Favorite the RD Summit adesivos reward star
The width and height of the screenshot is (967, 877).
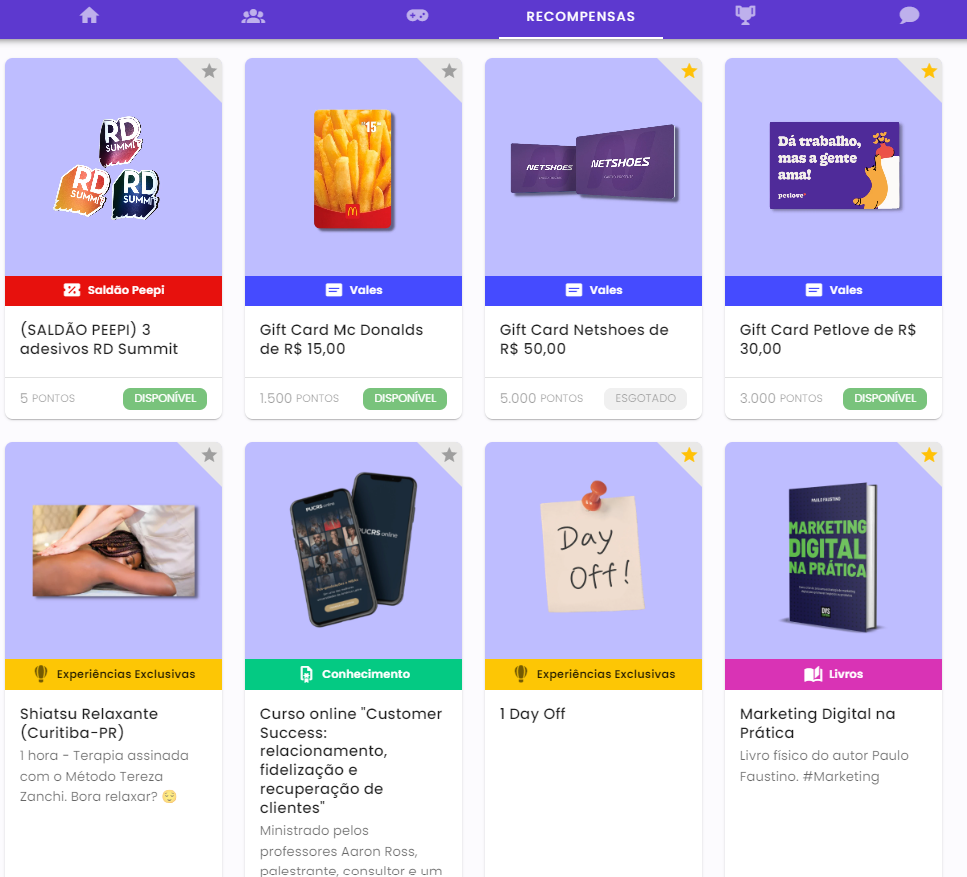click(x=209, y=71)
